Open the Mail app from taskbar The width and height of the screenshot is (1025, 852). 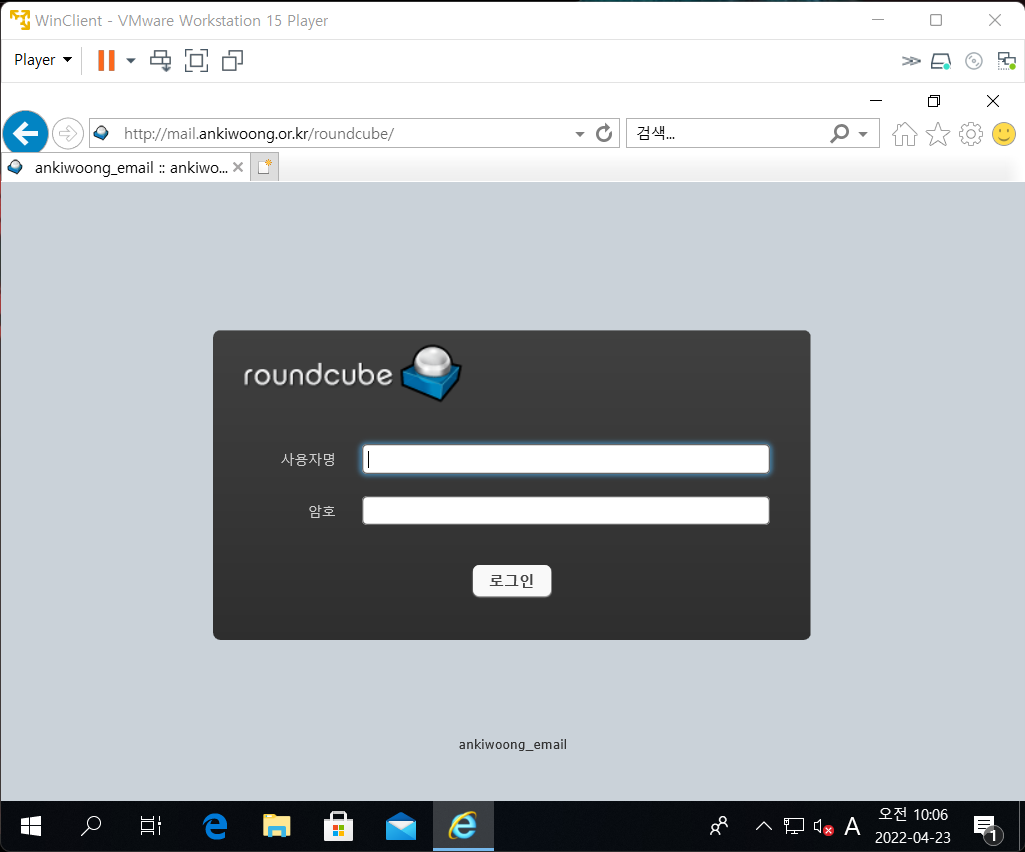[x=401, y=826]
